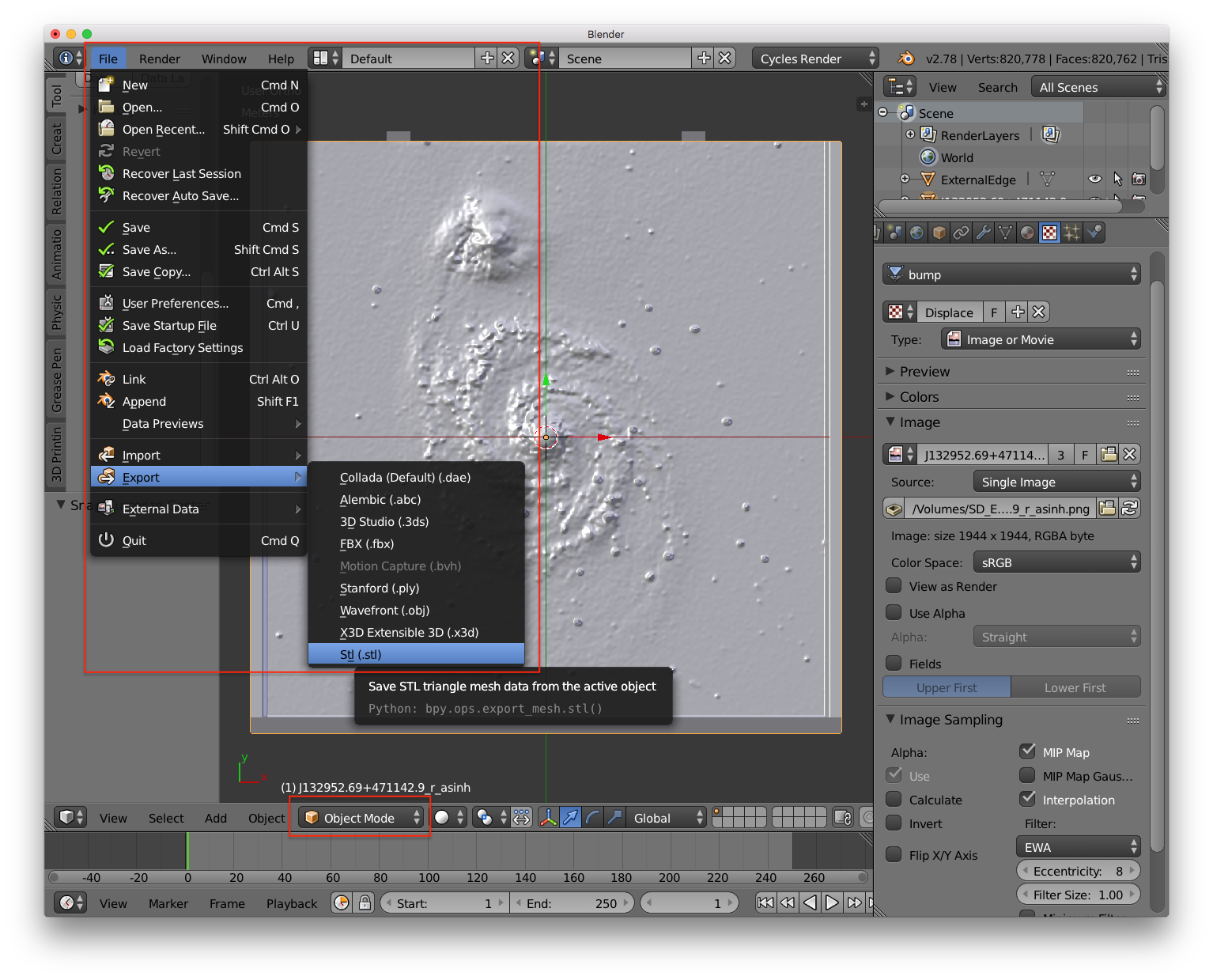The width and height of the screenshot is (1213, 980).
Task: Click the End frame field in timeline
Action: [571, 902]
